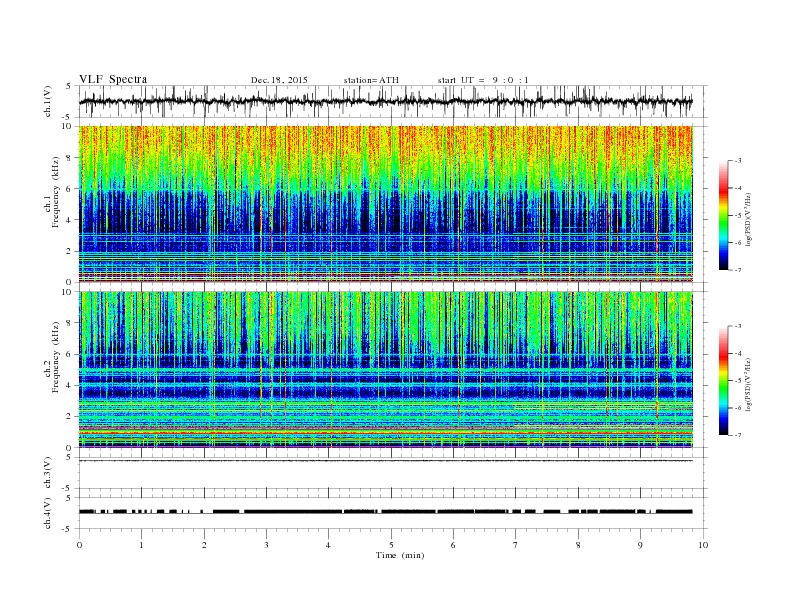Click the ch.1 voltage waveform trace
This screenshot has width=792, height=612.
(385, 101)
